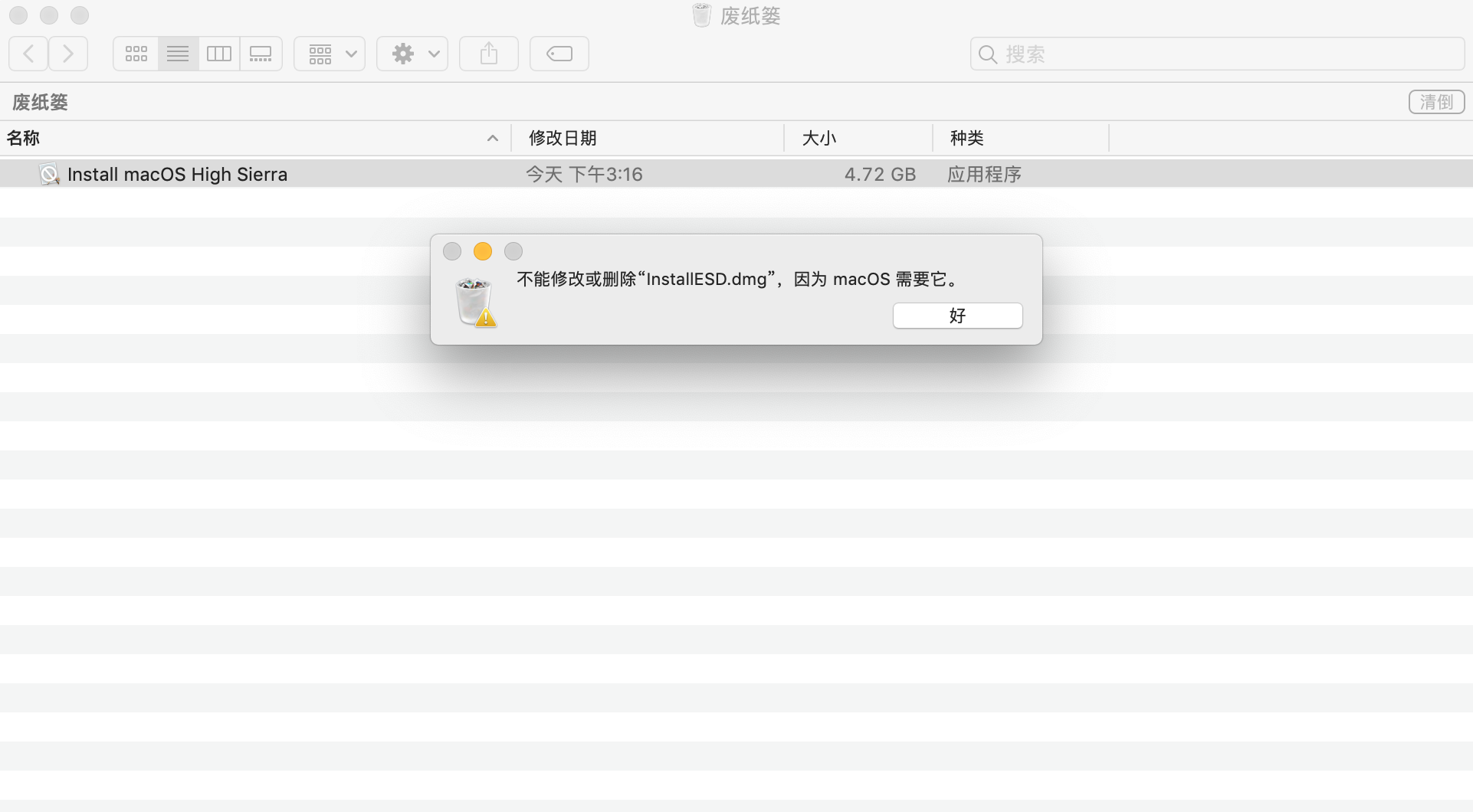This screenshot has width=1473, height=812.
Task: Focus the 搜索 search field
Action: point(1217,54)
